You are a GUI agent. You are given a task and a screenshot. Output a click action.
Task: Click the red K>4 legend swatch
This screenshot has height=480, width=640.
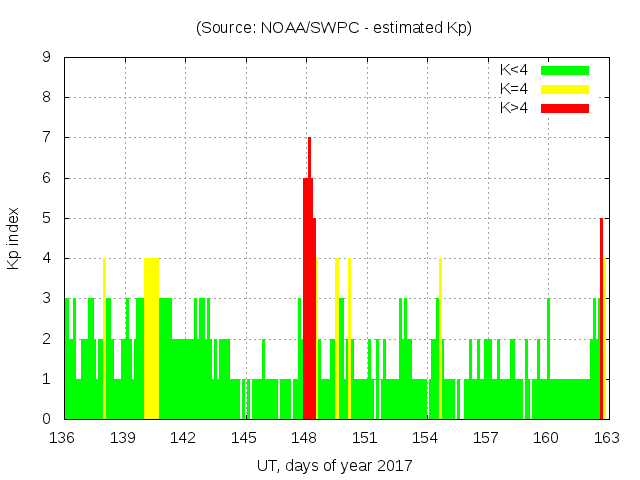pyautogui.click(x=565, y=107)
